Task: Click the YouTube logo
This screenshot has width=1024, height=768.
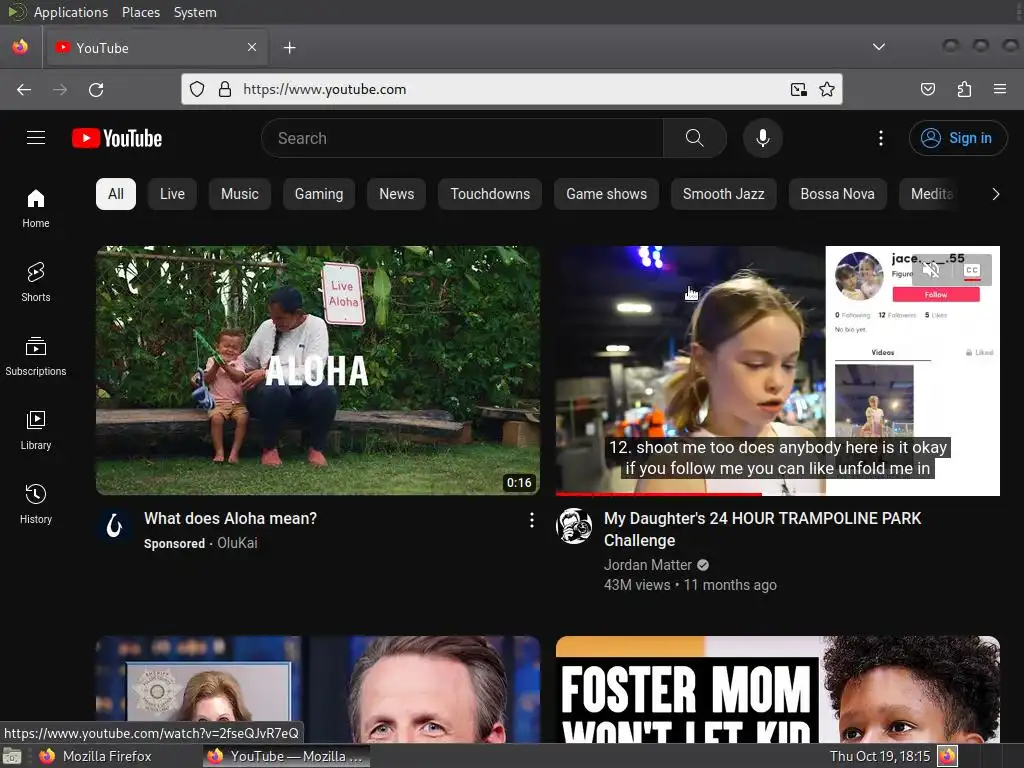Action: [x=117, y=138]
